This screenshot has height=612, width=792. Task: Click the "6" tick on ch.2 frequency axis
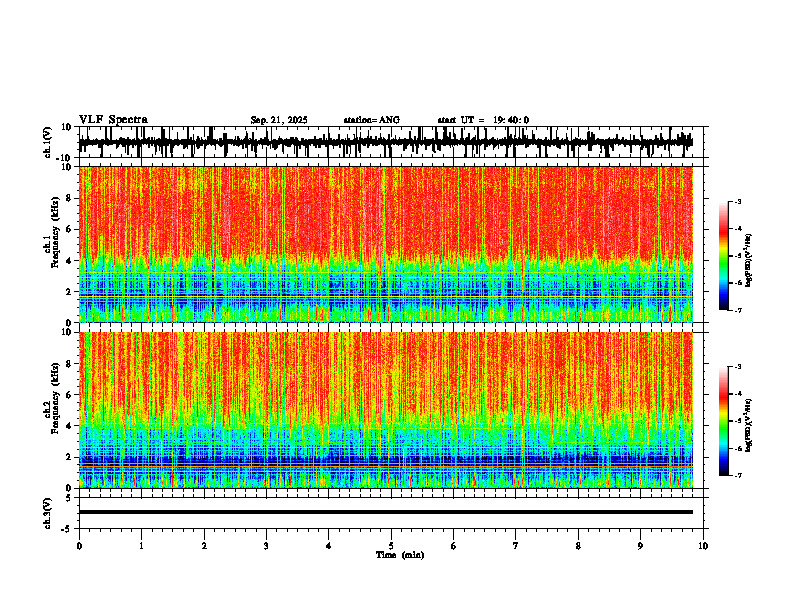click(70, 395)
